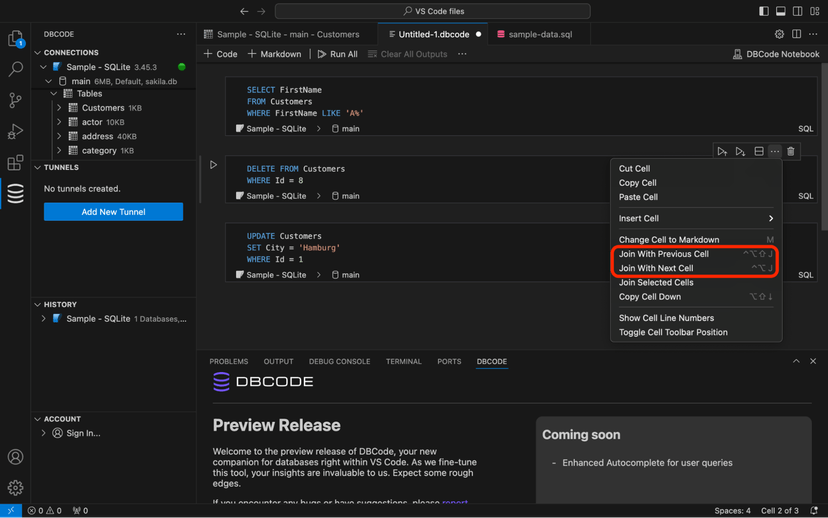Expand the actor table
Screen dimensions: 828x518
(x=59, y=122)
